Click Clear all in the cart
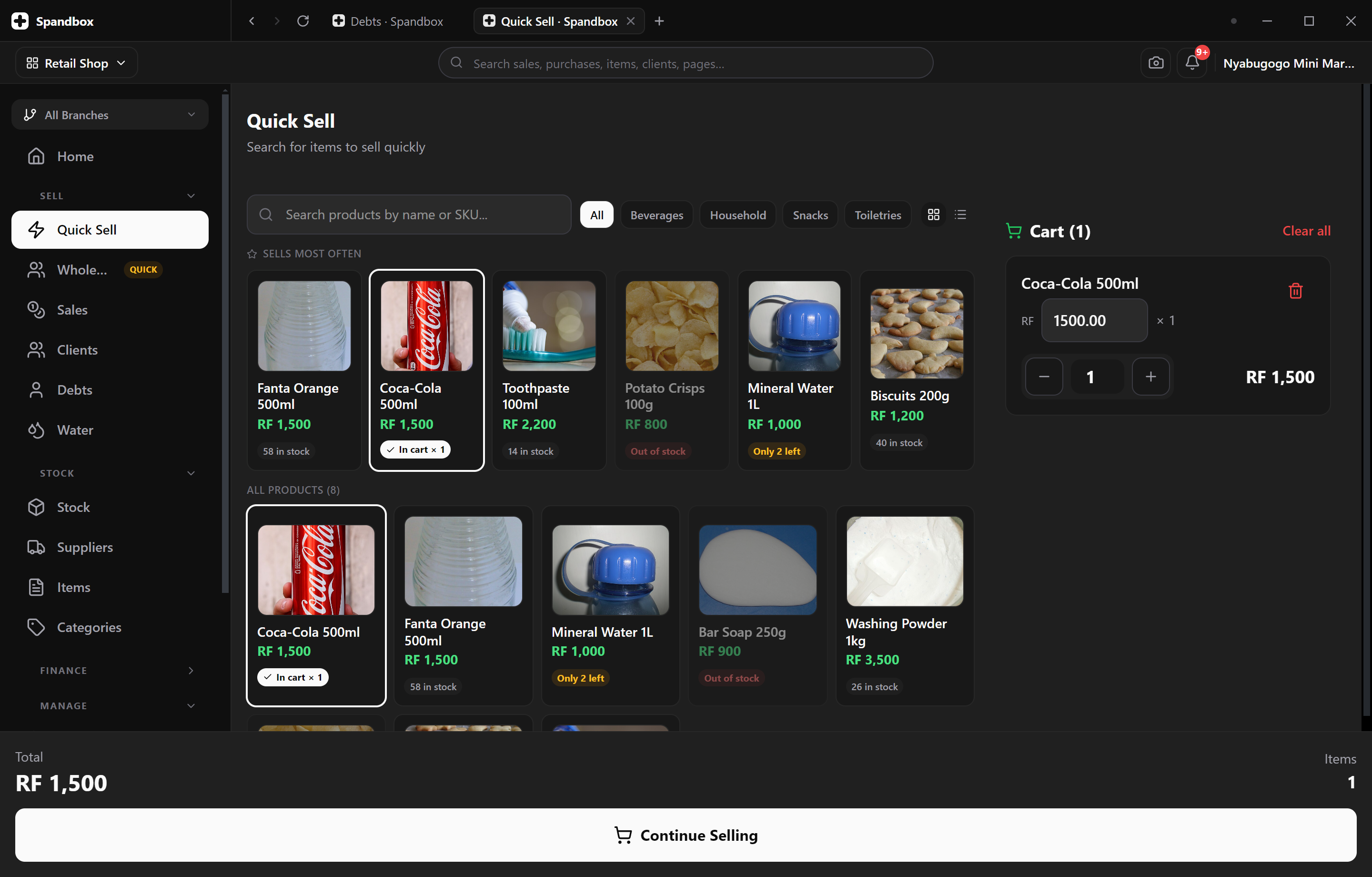1372x877 pixels. [1306, 231]
